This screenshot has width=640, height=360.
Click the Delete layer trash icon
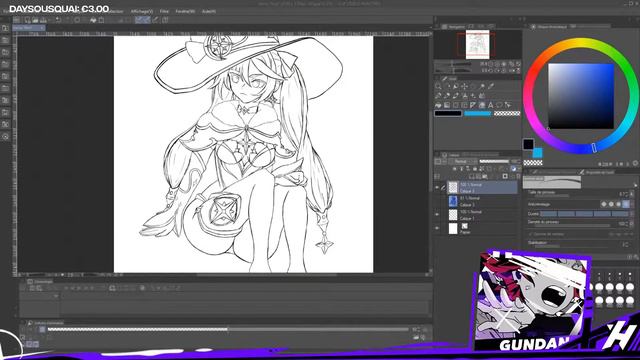click(x=518, y=176)
